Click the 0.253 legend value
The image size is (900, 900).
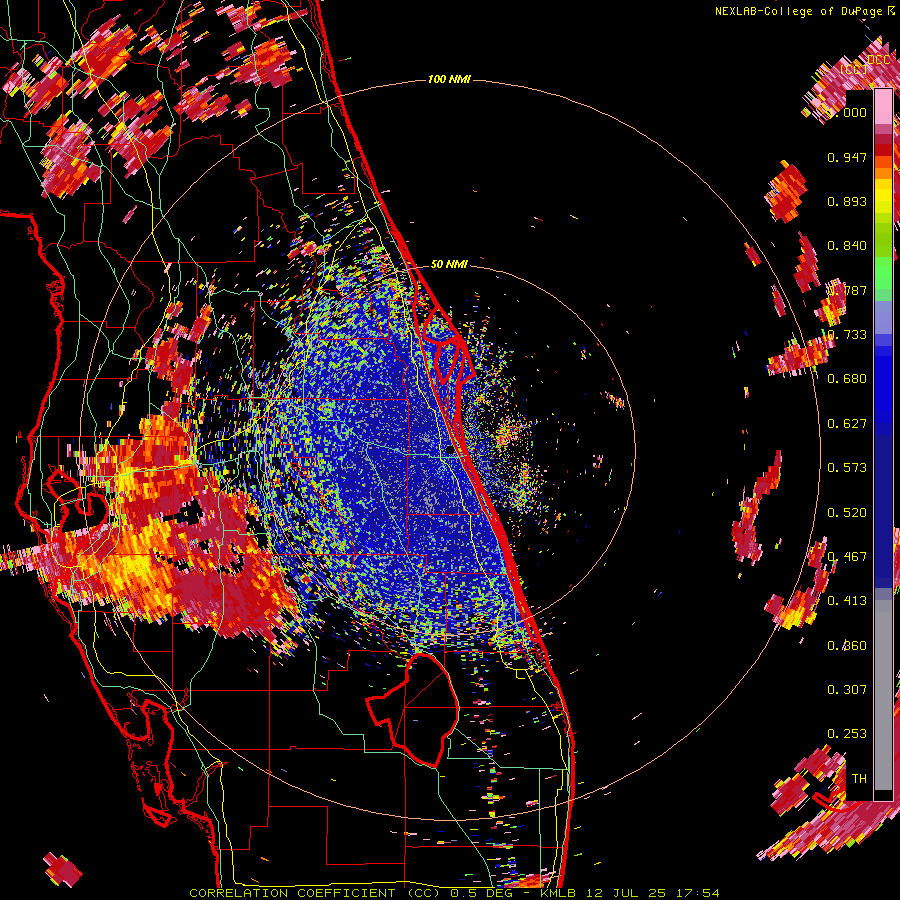(x=847, y=734)
